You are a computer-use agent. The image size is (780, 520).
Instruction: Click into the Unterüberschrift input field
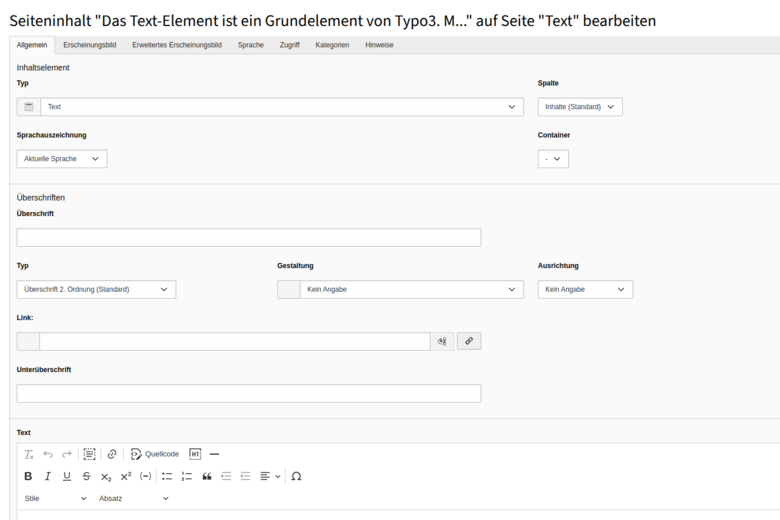249,394
